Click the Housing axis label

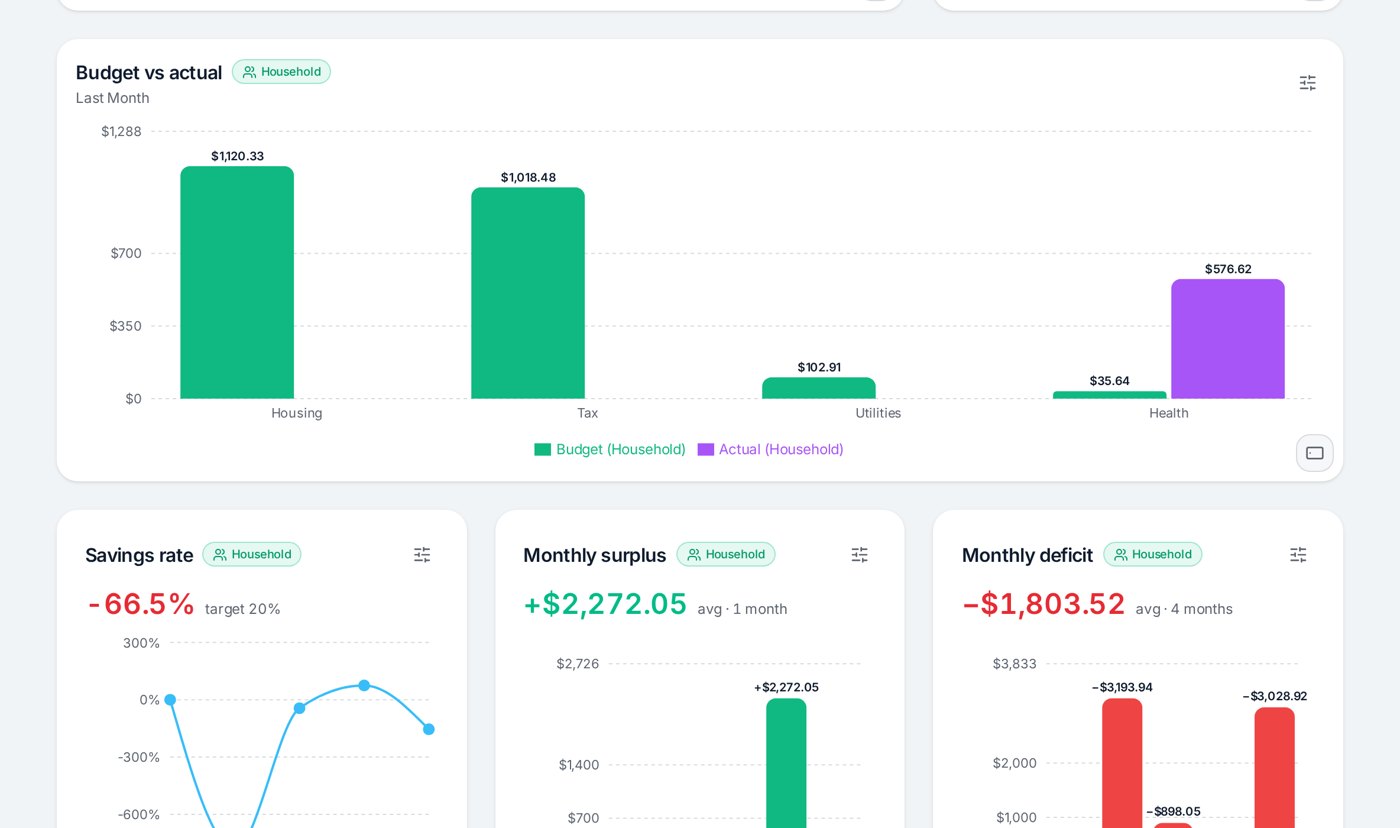coord(297,413)
